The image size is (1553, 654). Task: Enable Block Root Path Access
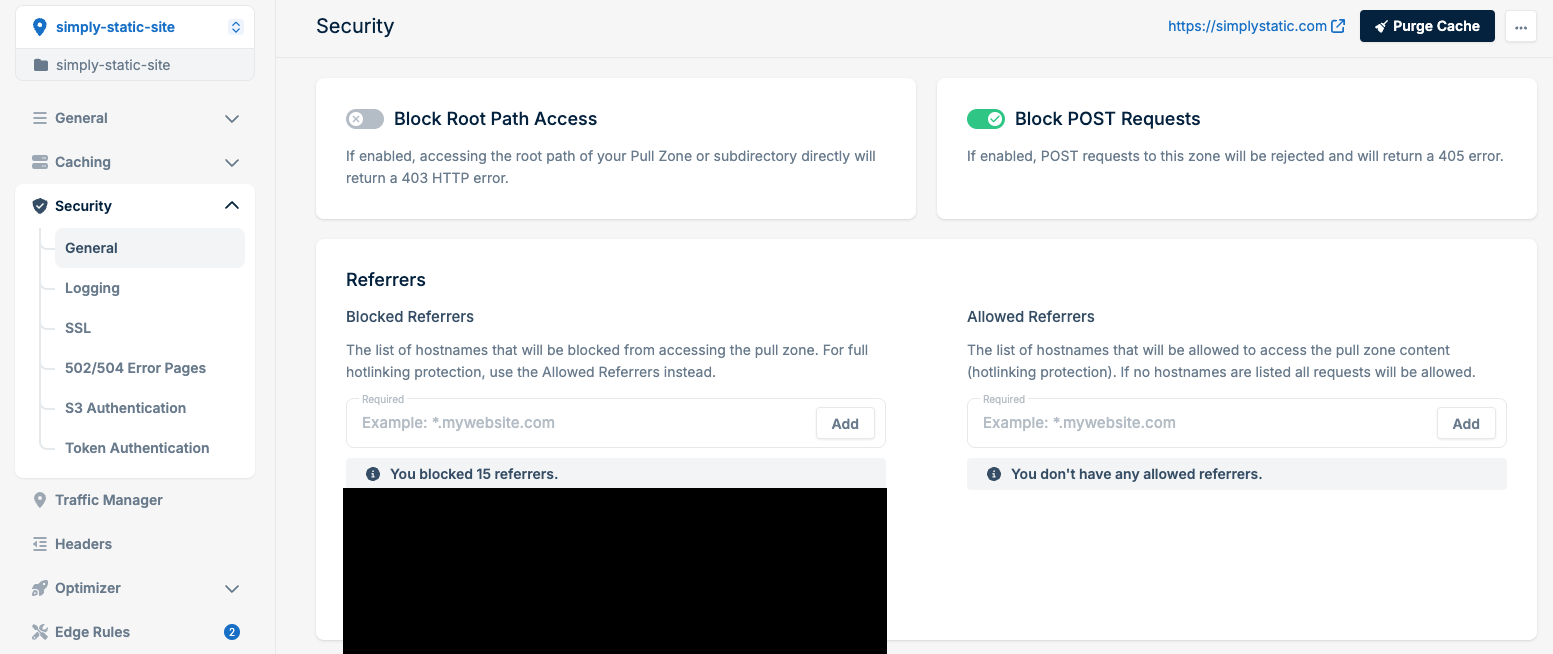[x=364, y=118]
